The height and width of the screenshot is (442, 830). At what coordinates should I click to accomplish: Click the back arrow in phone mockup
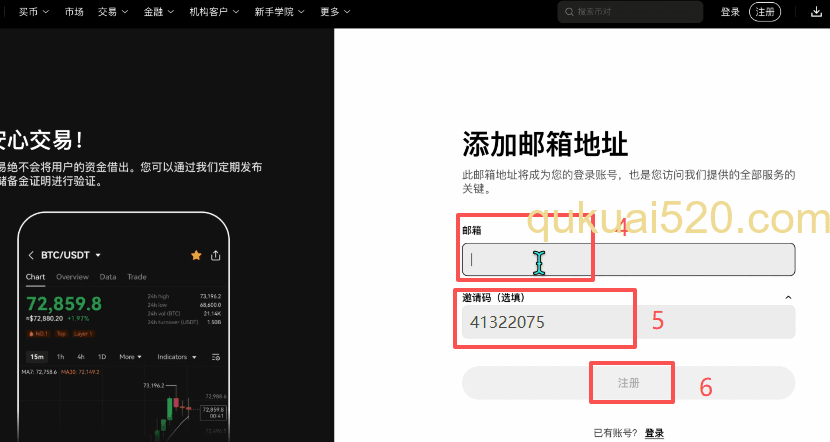point(31,255)
